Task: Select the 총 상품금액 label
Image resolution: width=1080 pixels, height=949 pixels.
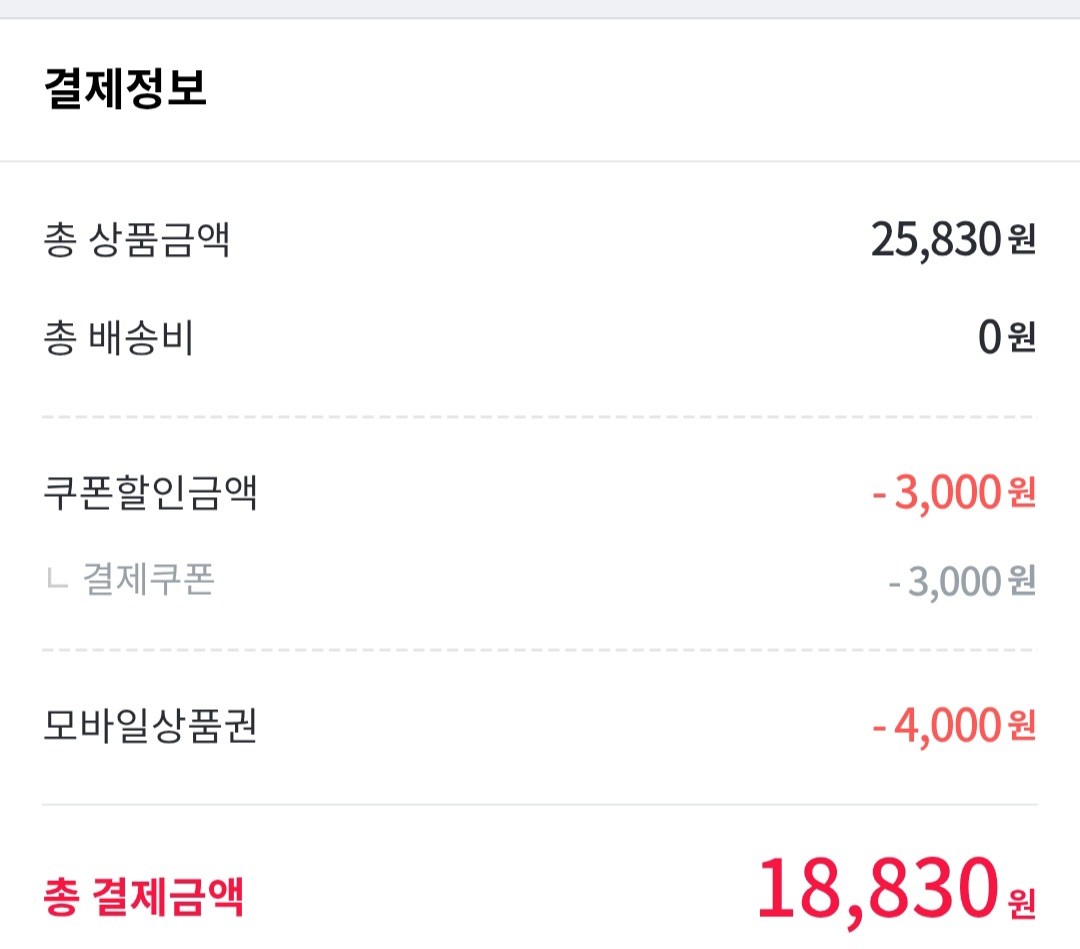Action: (137, 241)
